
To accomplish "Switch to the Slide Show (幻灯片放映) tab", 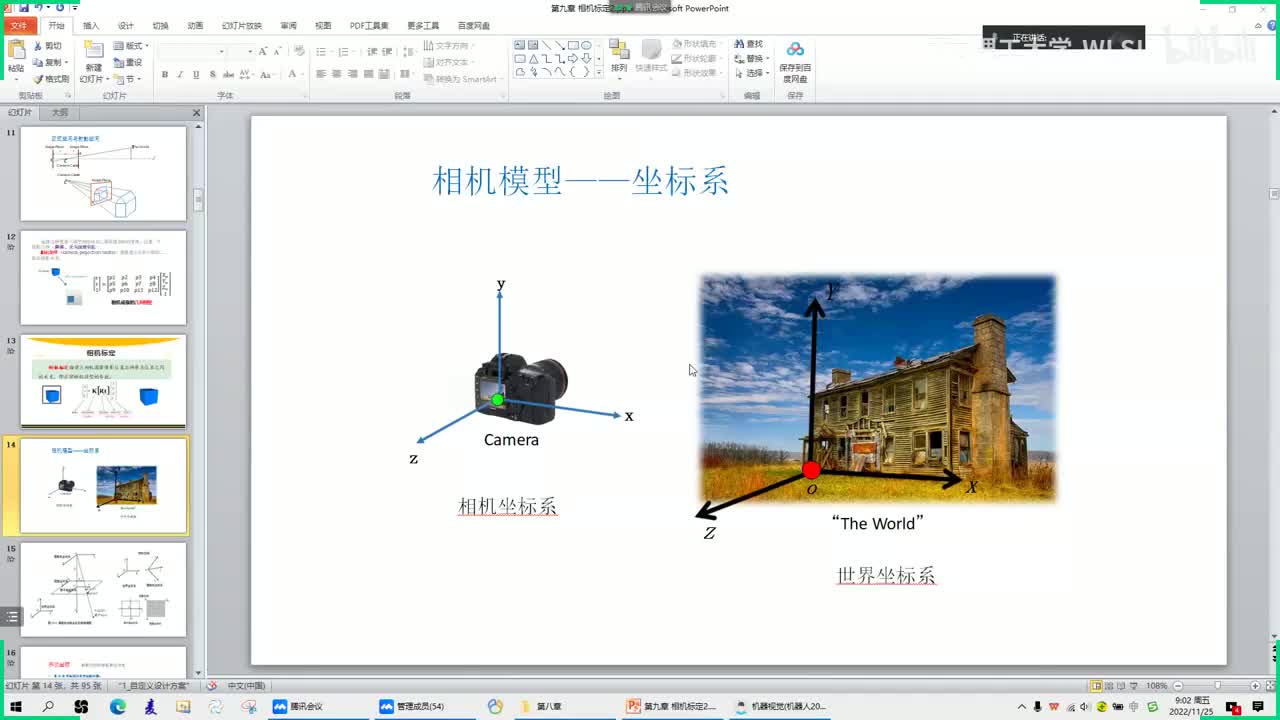I will pyautogui.click(x=242, y=25).
